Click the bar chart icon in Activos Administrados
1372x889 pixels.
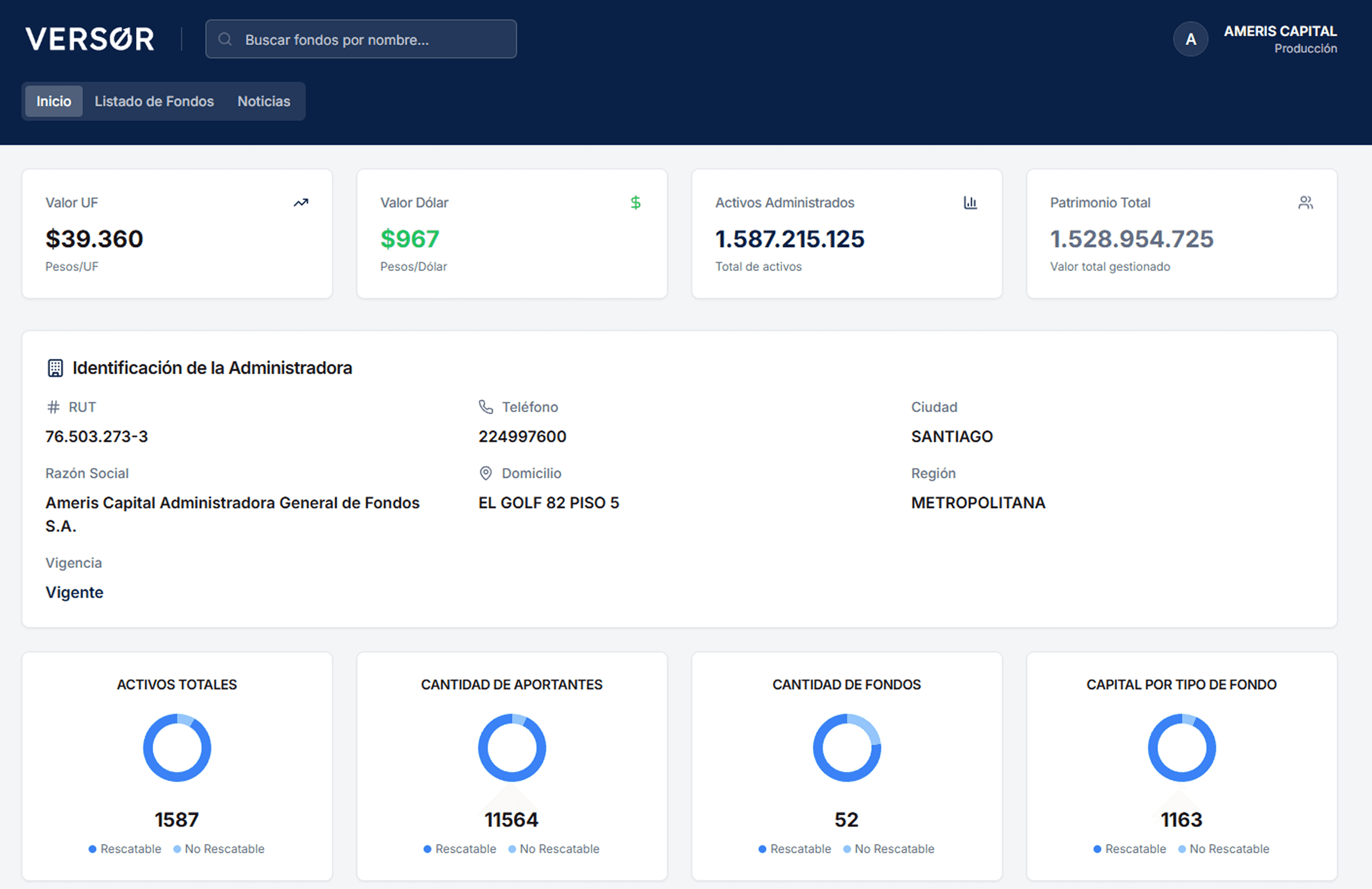point(970,202)
